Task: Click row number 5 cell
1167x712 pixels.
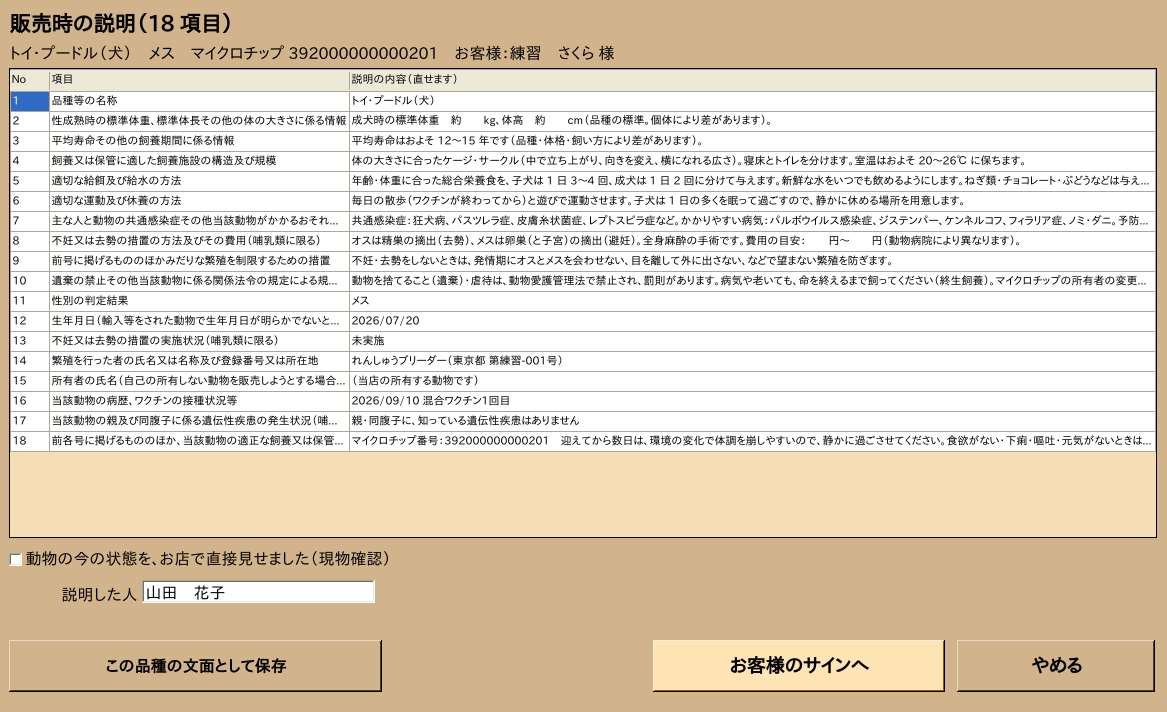Action: pyautogui.click(x=30, y=181)
